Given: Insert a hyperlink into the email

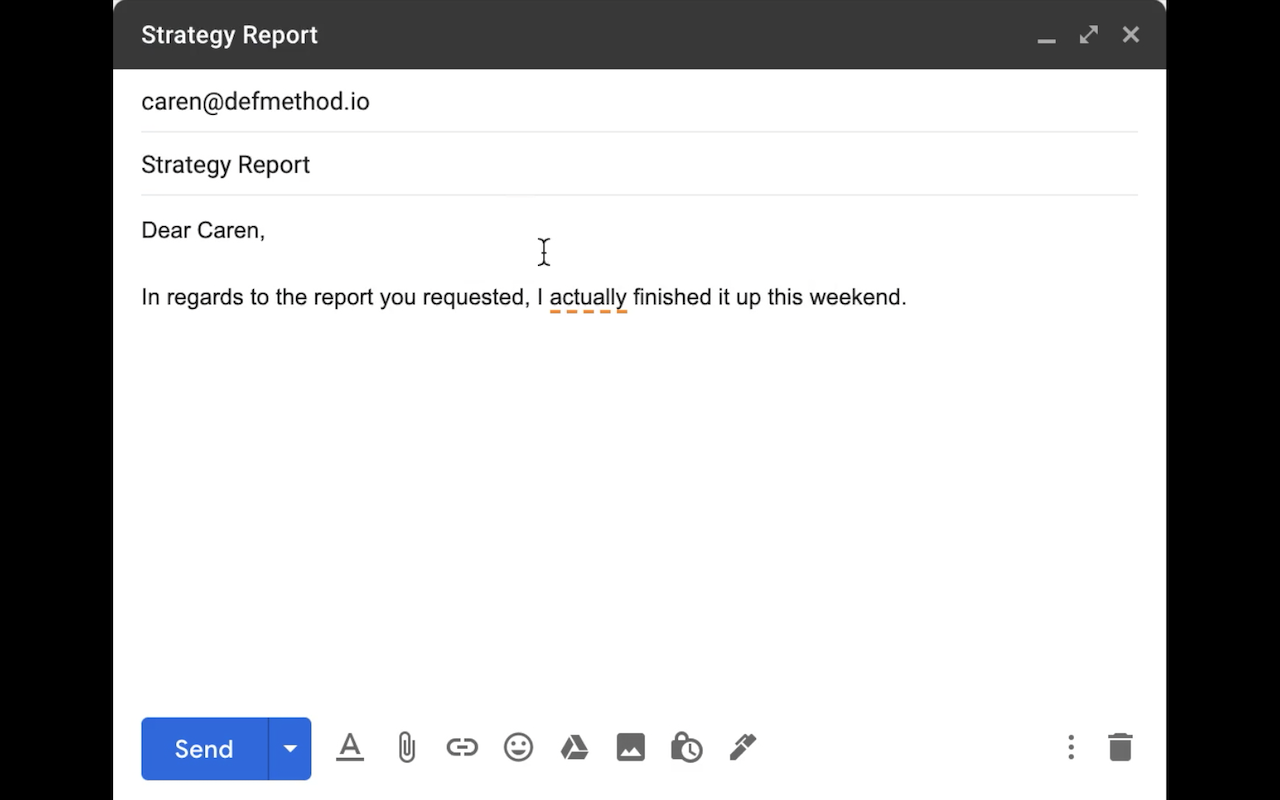Looking at the screenshot, I should (x=462, y=746).
